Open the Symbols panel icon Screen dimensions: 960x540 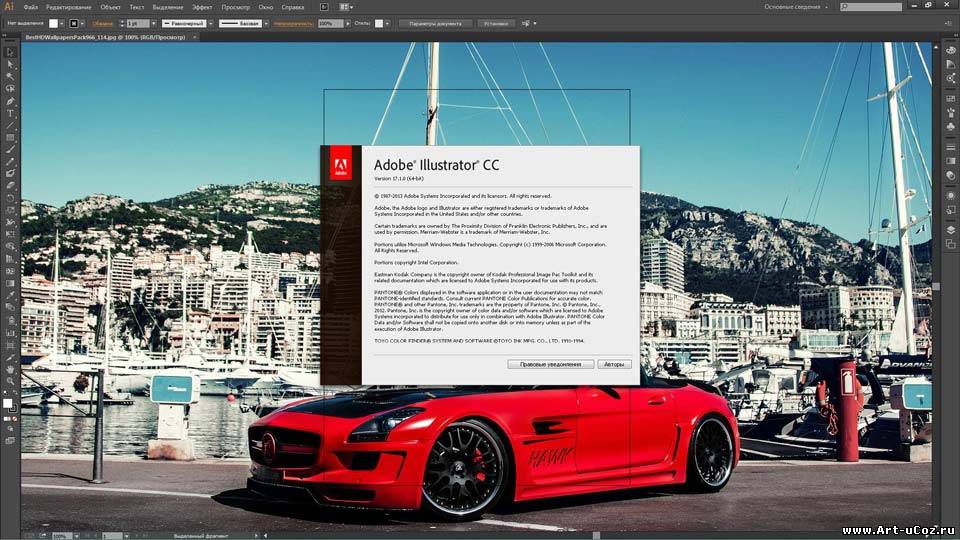950,127
